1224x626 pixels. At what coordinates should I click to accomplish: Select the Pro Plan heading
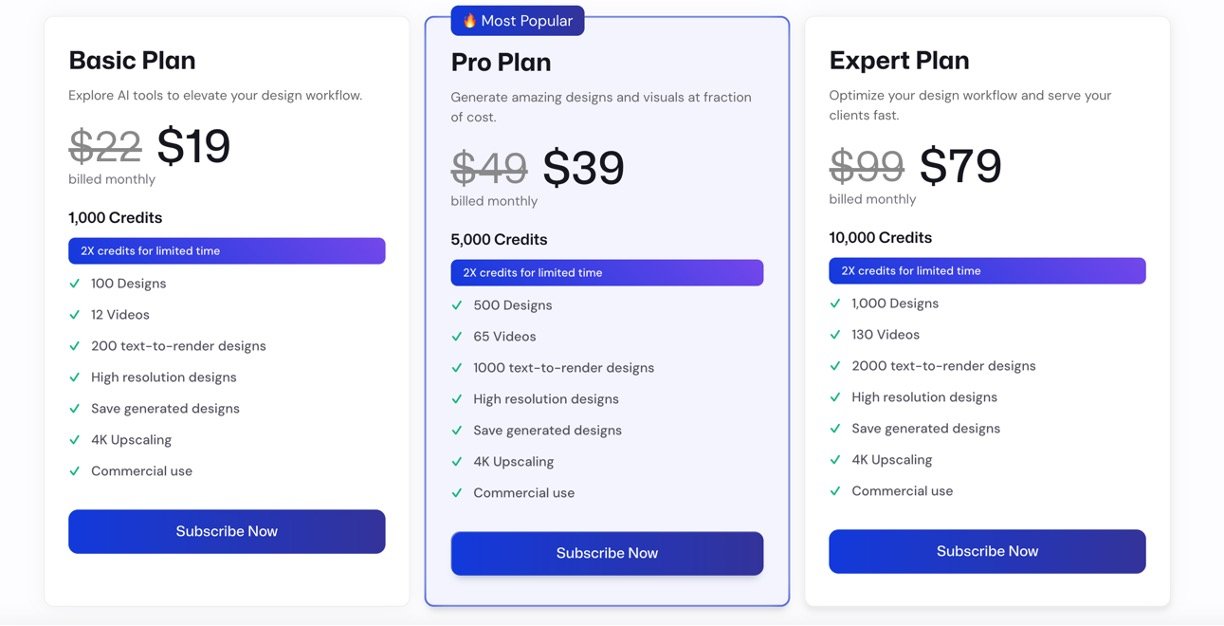501,62
